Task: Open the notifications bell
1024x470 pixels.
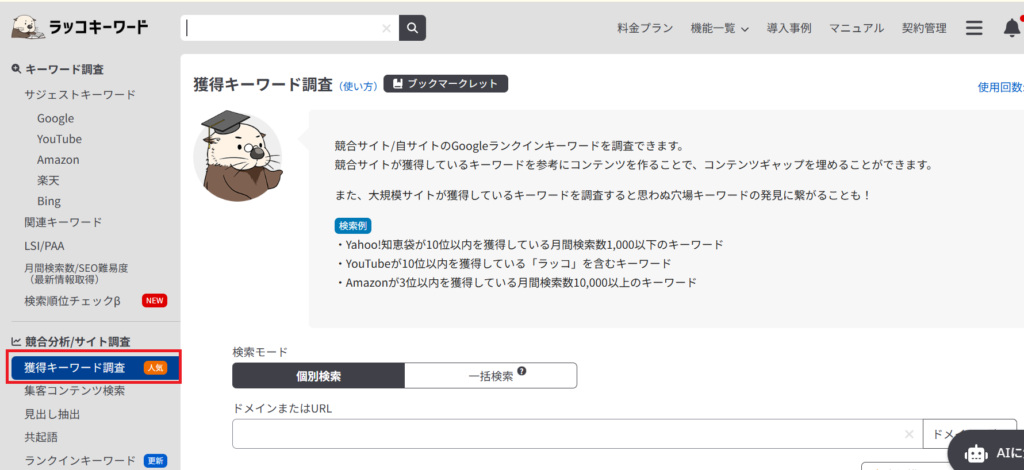Action: (1012, 28)
